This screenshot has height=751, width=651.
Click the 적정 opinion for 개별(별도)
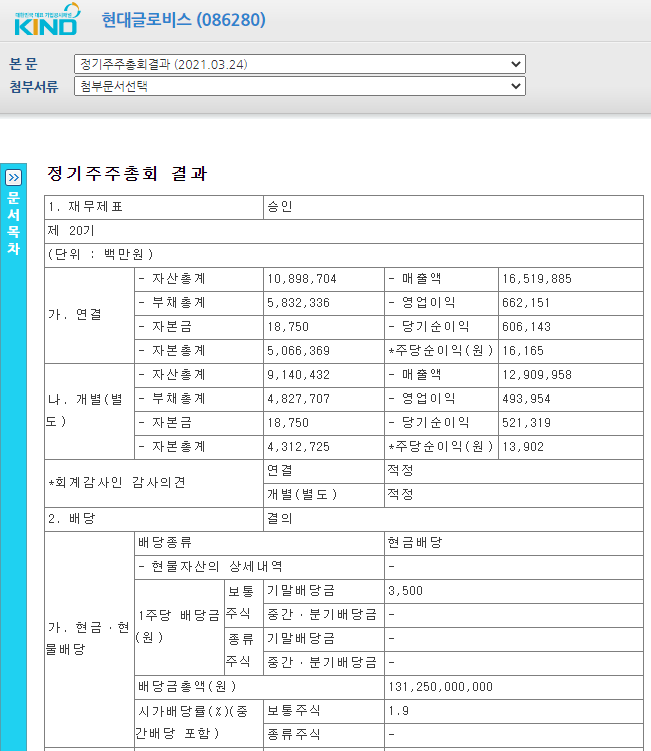(514, 495)
